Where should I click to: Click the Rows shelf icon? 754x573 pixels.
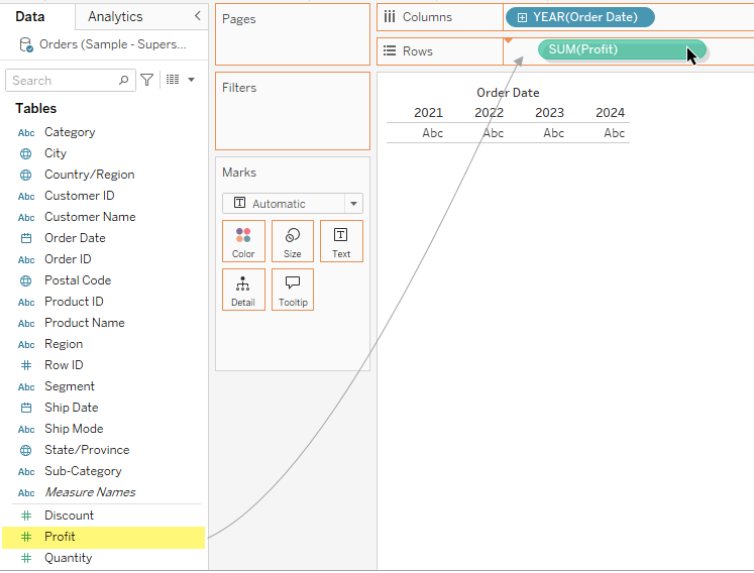pos(390,50)
